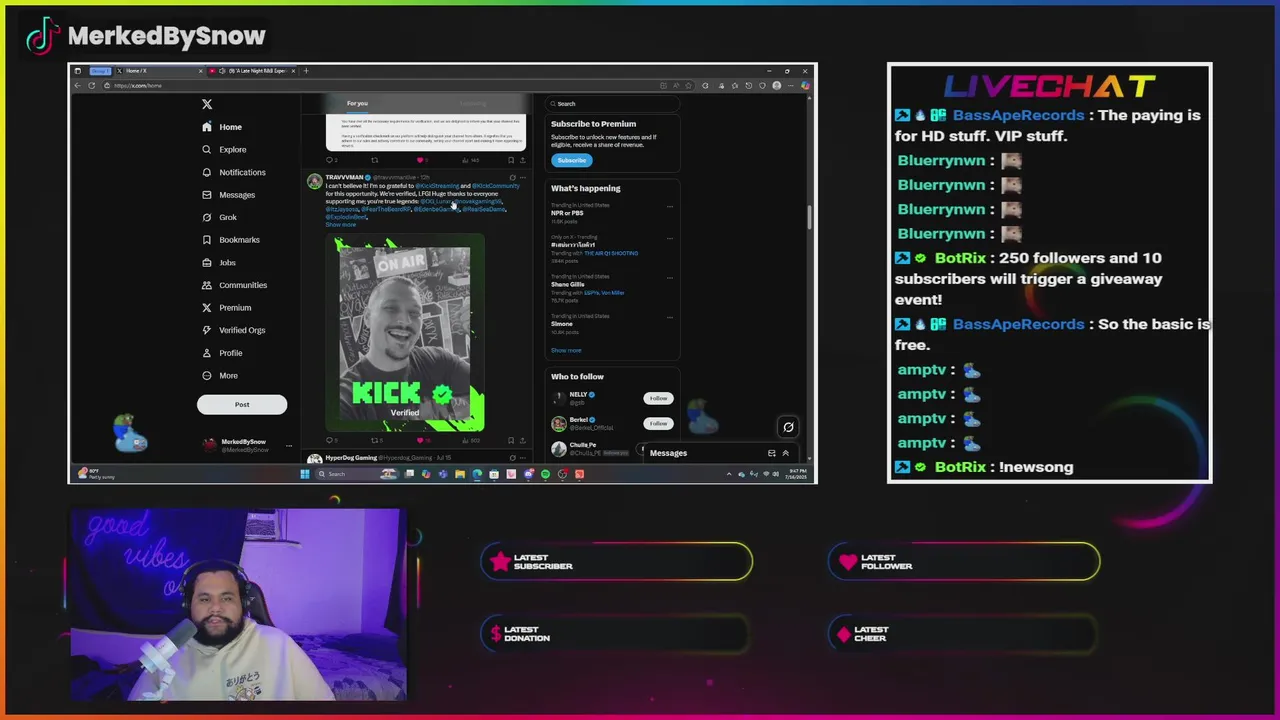Click Show more in TRAVVVMAN post text

[x=341, y=225]
